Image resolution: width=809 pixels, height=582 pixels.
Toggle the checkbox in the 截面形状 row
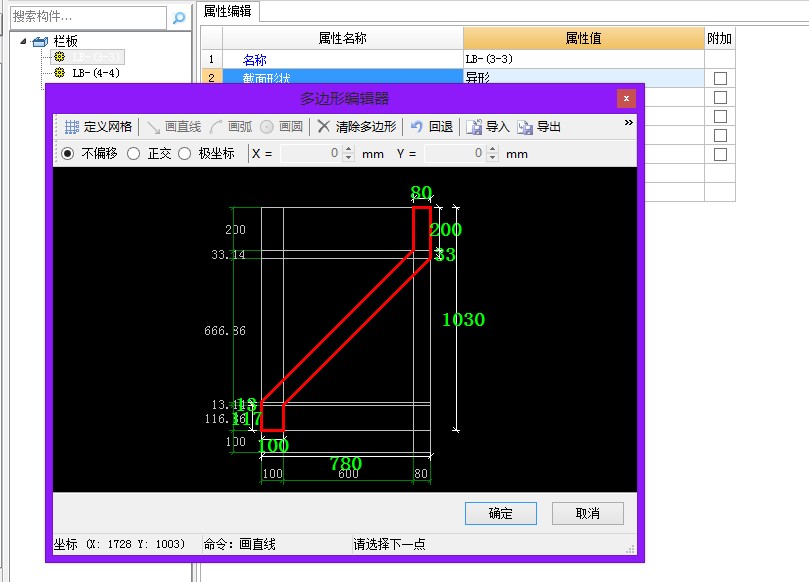coord(720,78)
